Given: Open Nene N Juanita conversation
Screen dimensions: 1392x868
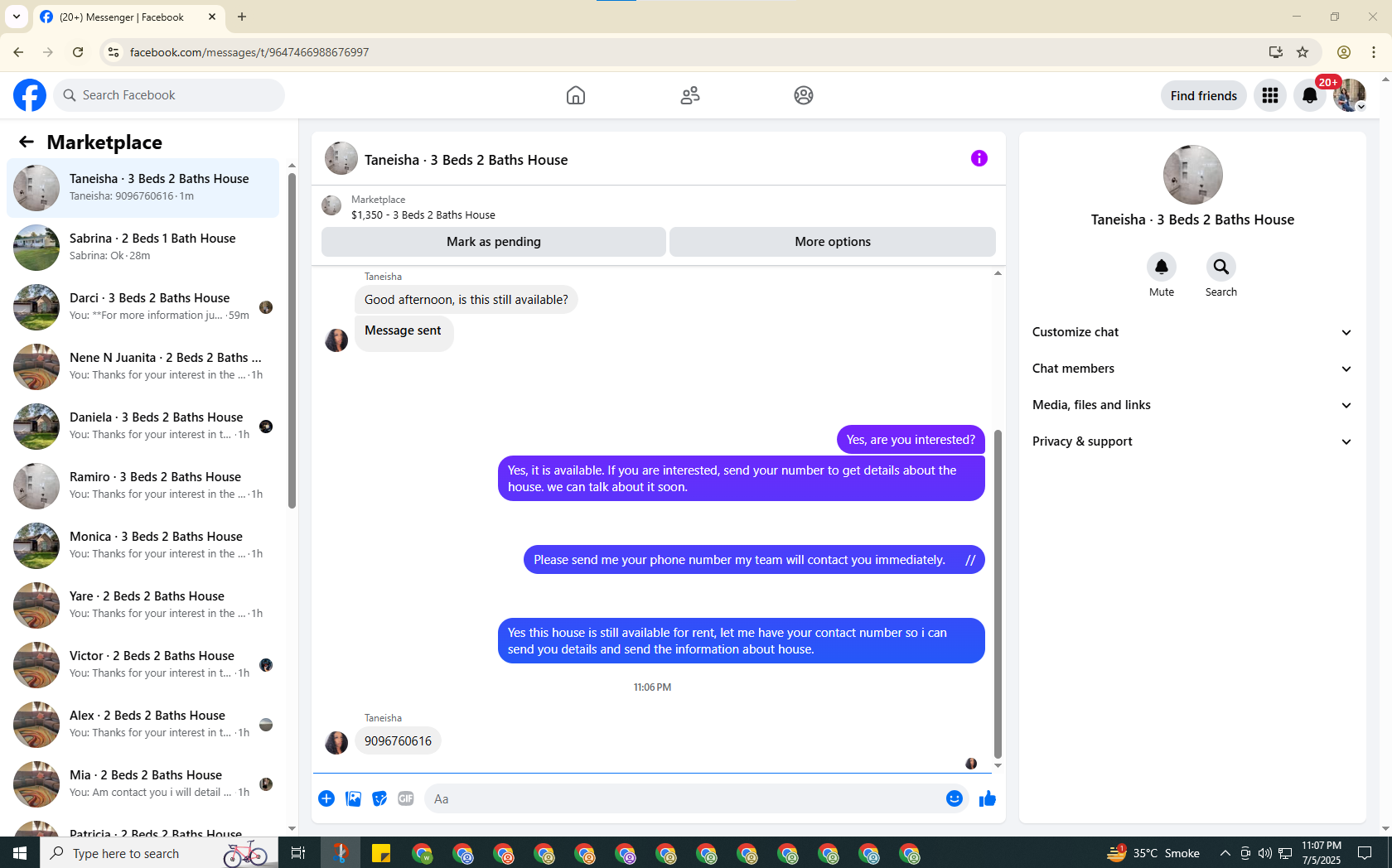Looking at the screenshot, I should (x=143, y=367).
